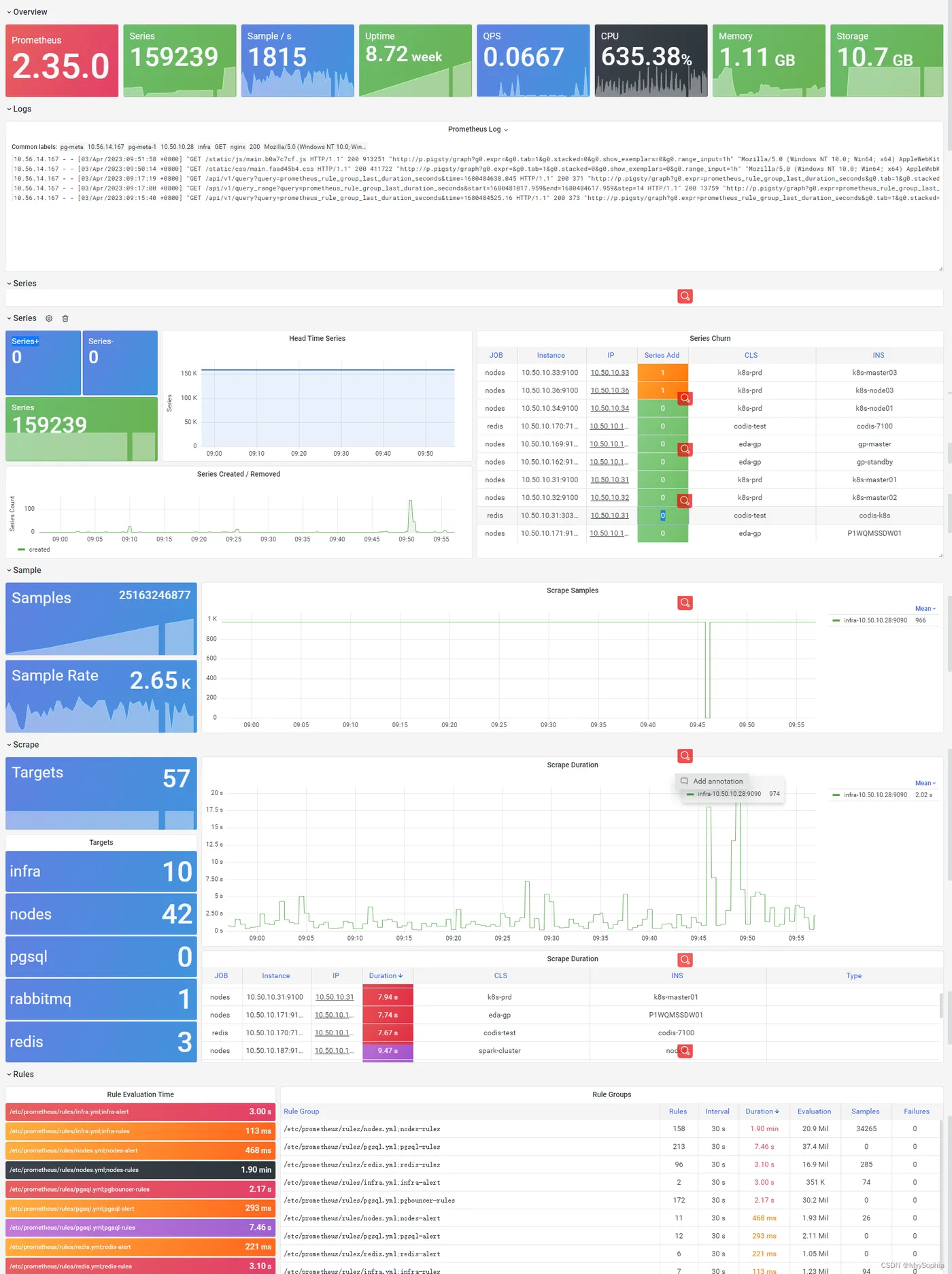Image resolution: width=952 pixels, height=1274 pixels.
Task: Click the Memory 1.11 GB stat panel
Action: coord(769,61)
